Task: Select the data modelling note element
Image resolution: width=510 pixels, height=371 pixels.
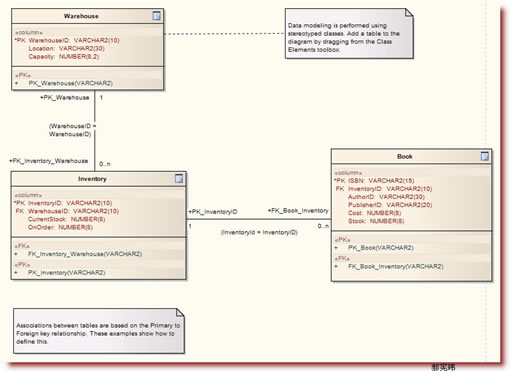Action: point(349,34)
